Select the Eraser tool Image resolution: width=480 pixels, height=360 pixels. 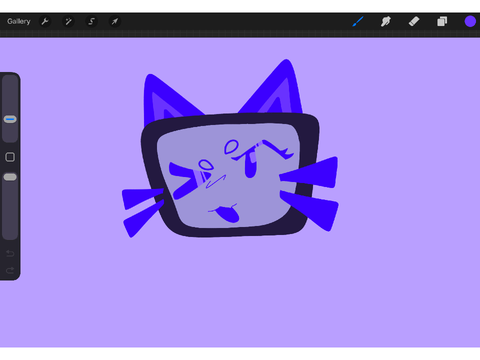pyautogui.click(x=414, y=22)
